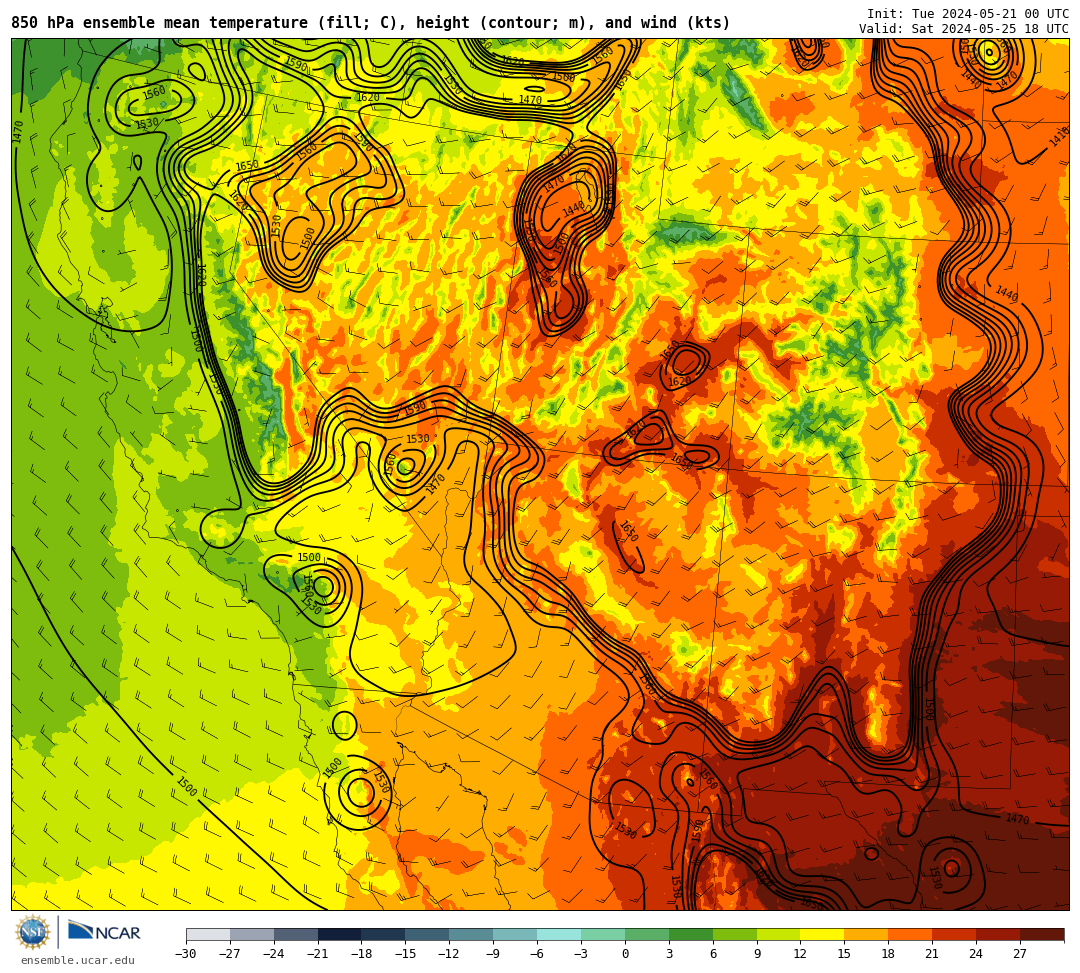Pick the colorbar swatch between −18 and −15

[x=384, y=934]
